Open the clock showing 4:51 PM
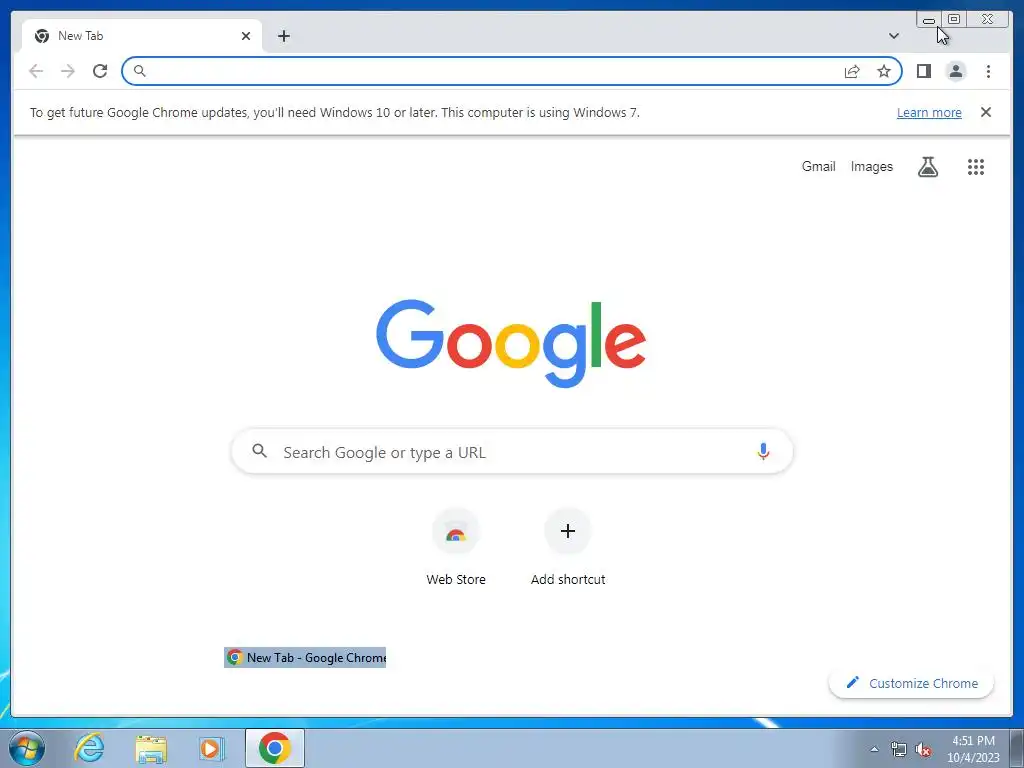Screen dimensions: 1024x768 pyautogui.click(x=973, y=749)
